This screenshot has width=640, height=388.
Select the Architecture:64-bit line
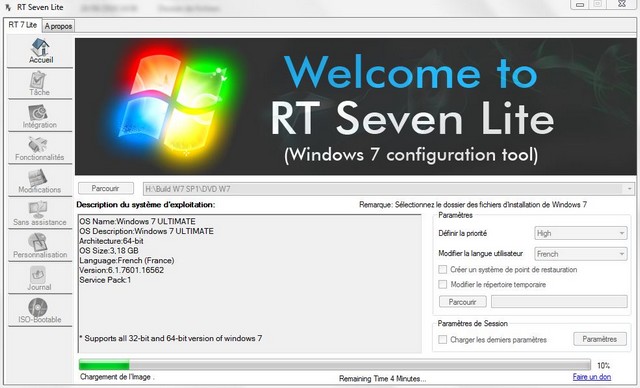coord(111,241)
